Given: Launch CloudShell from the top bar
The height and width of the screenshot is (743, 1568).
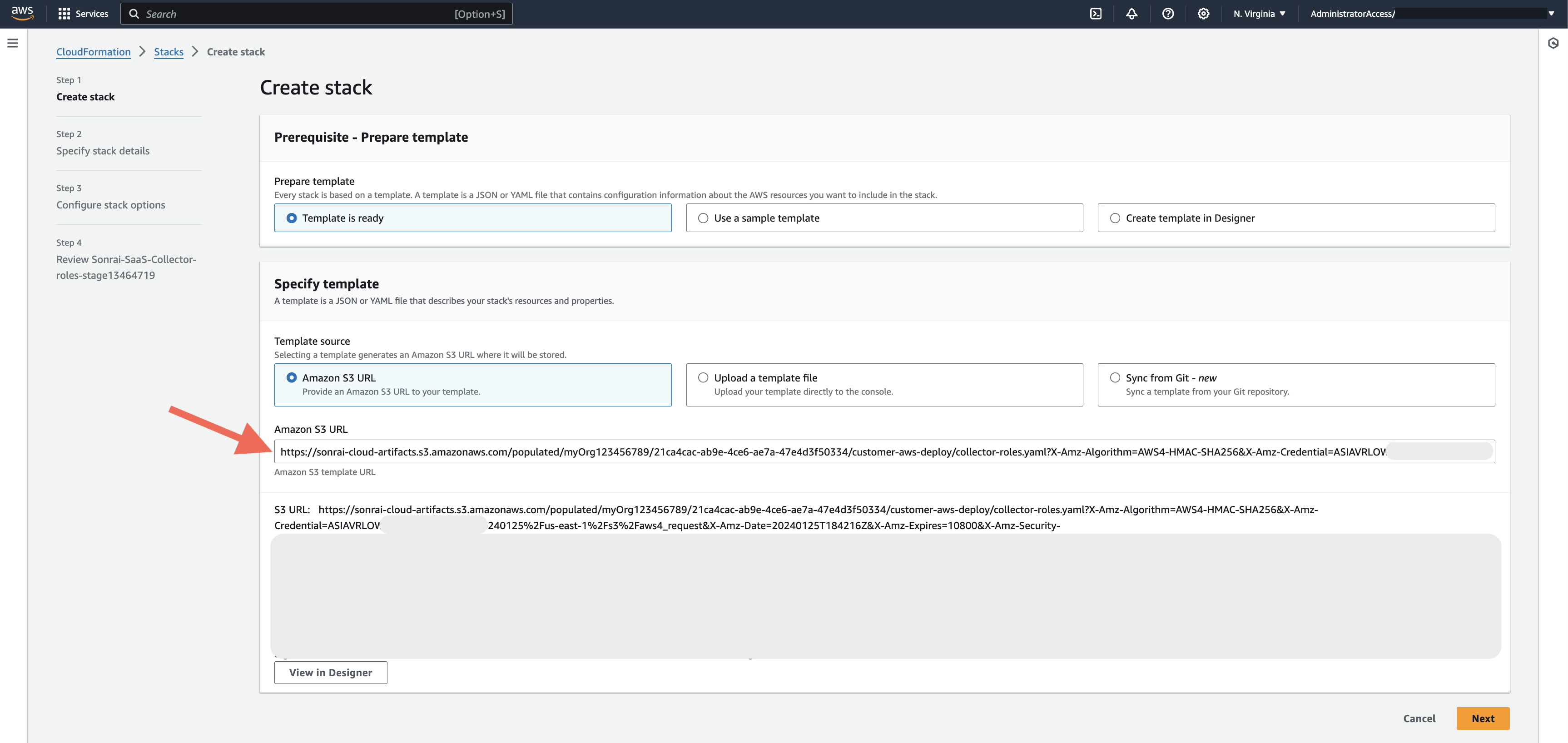Looking at the screenshot, I should tap(1095, 13).
